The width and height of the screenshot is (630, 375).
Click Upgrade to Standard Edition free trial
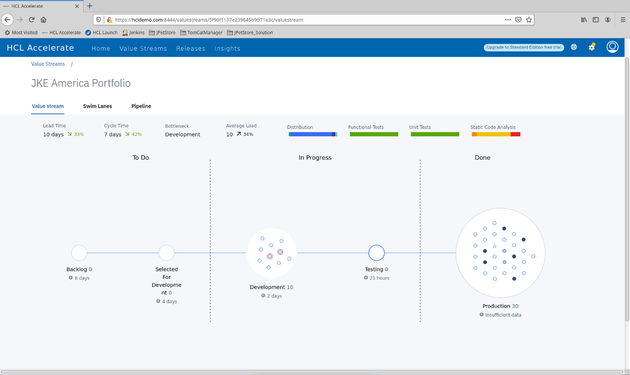[x=524, y=47]
